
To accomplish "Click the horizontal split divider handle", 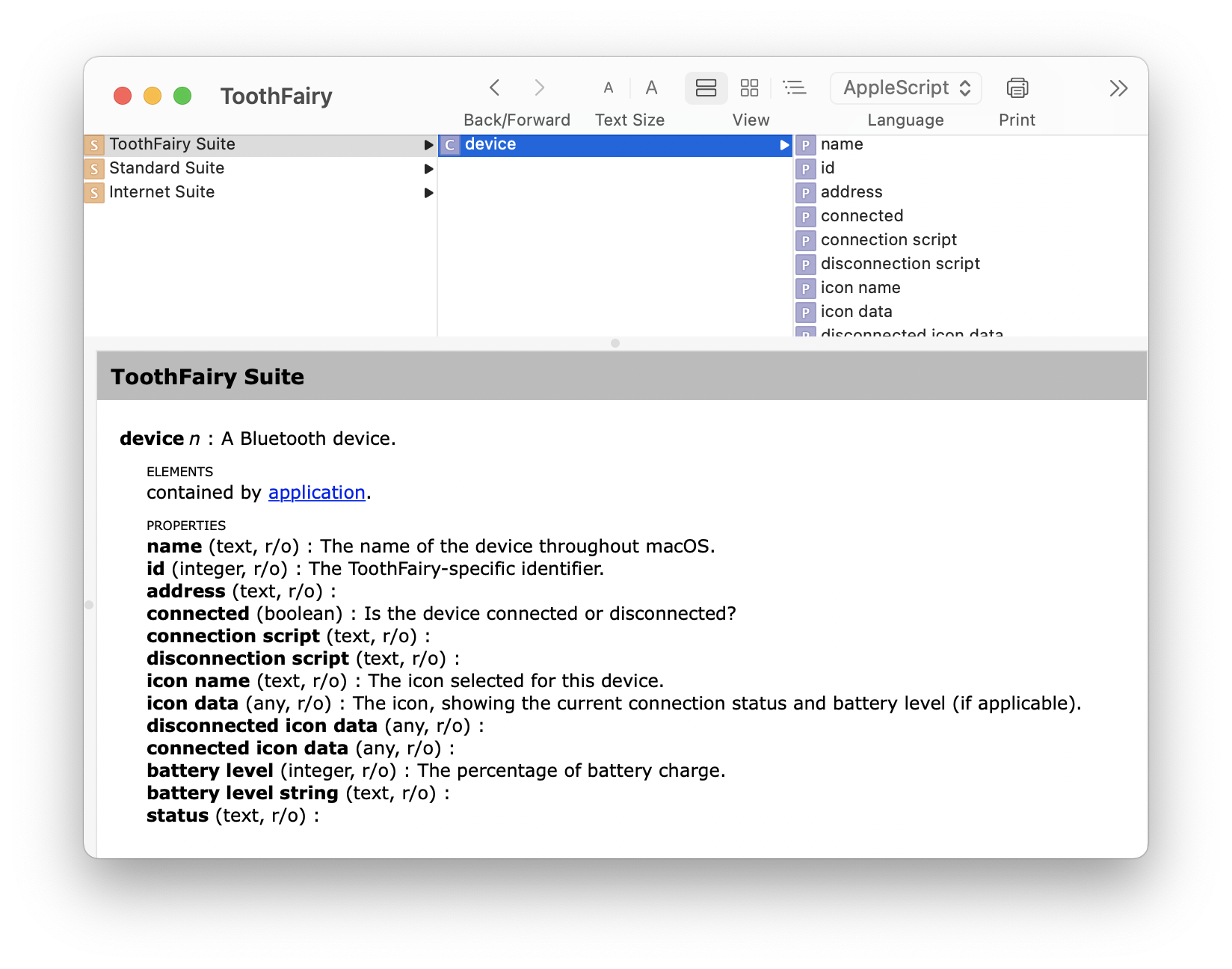I will click(x=615, y=343).
